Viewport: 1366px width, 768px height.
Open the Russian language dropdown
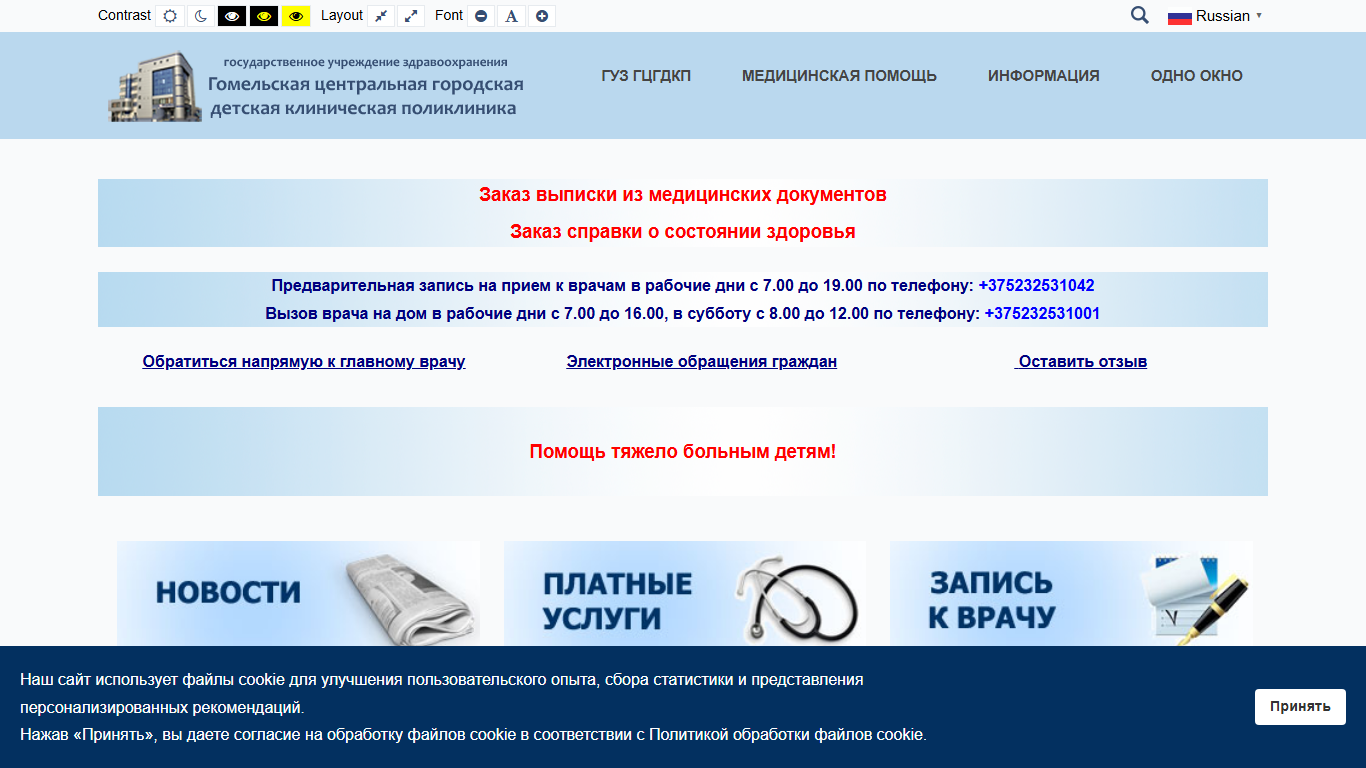[1215, 16]
